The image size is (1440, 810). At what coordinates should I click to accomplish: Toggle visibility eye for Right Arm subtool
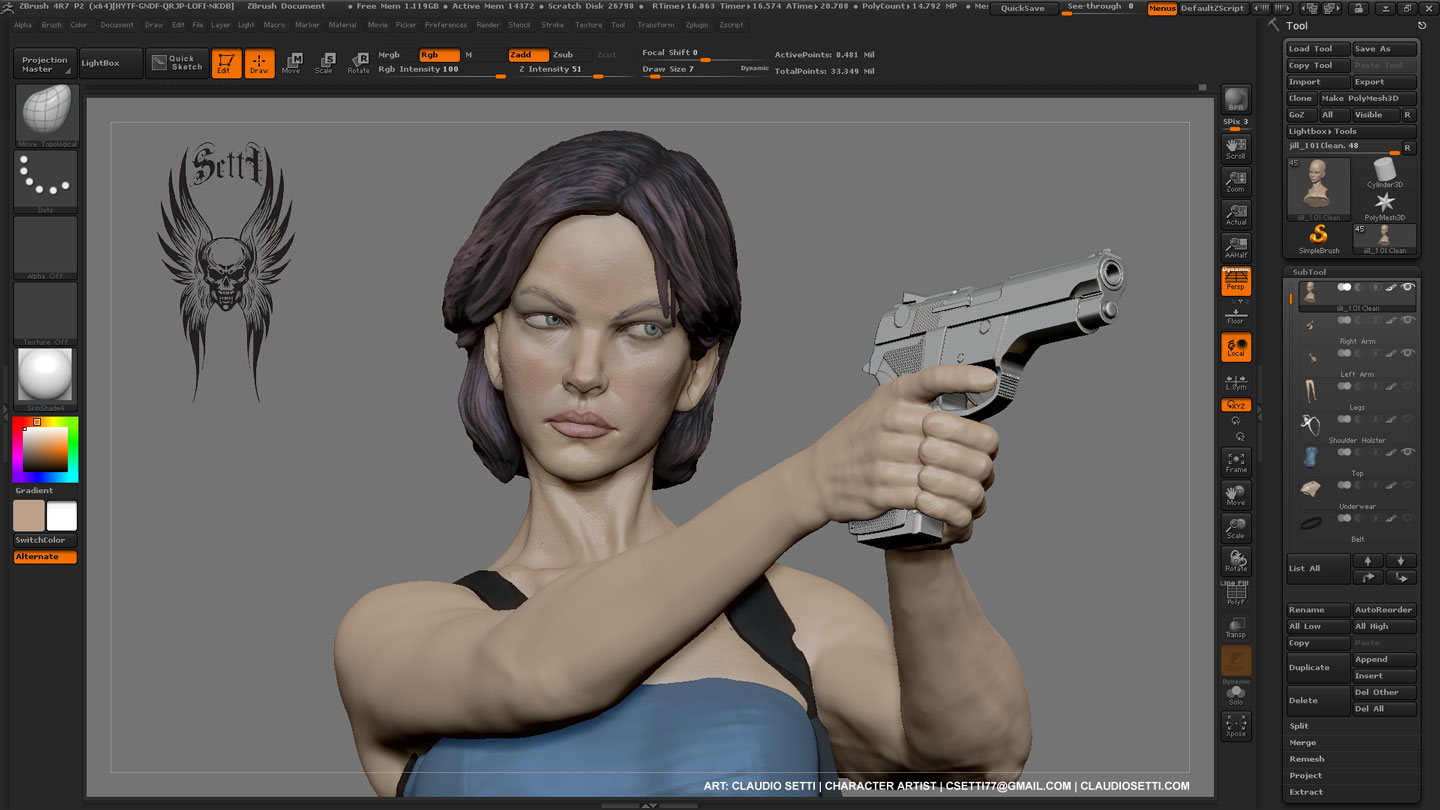point(1408,320)
